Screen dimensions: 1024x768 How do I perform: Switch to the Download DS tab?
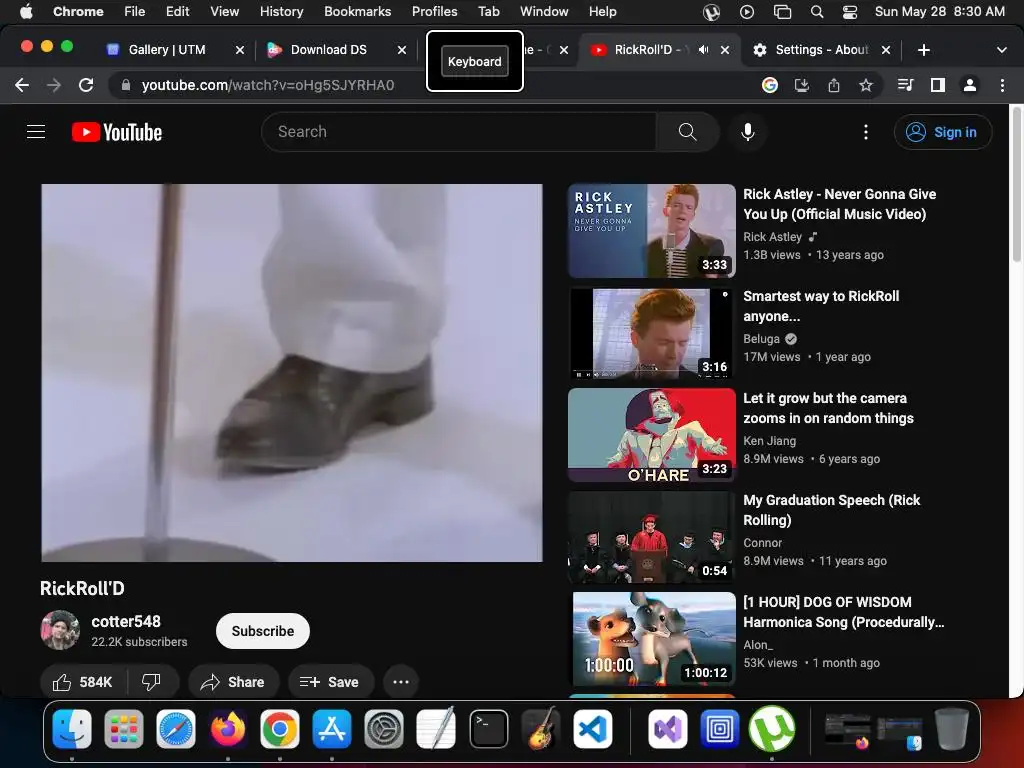328,50
